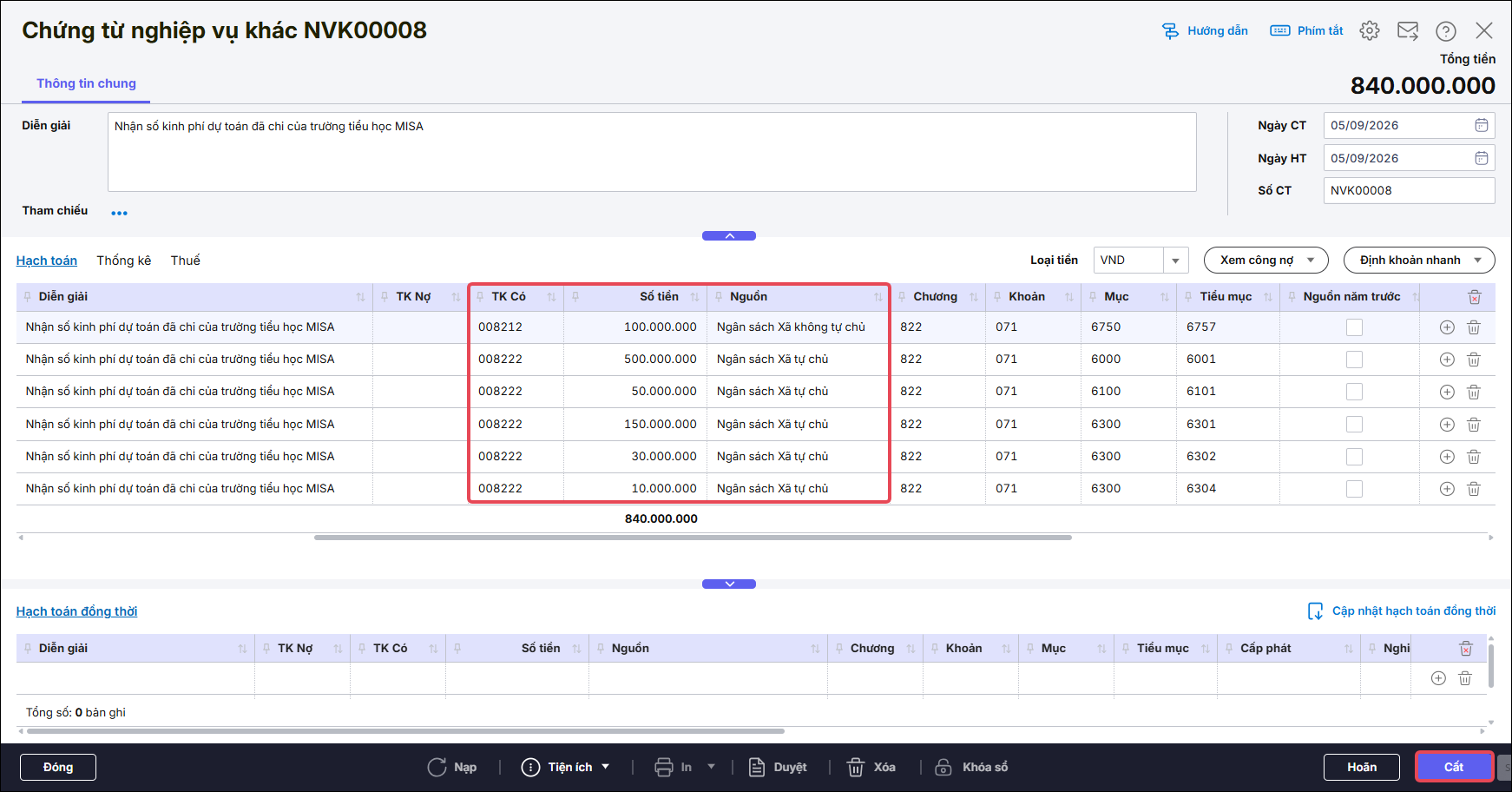
Task: Switch to the Thuế tab
Action: click(186, 261)
